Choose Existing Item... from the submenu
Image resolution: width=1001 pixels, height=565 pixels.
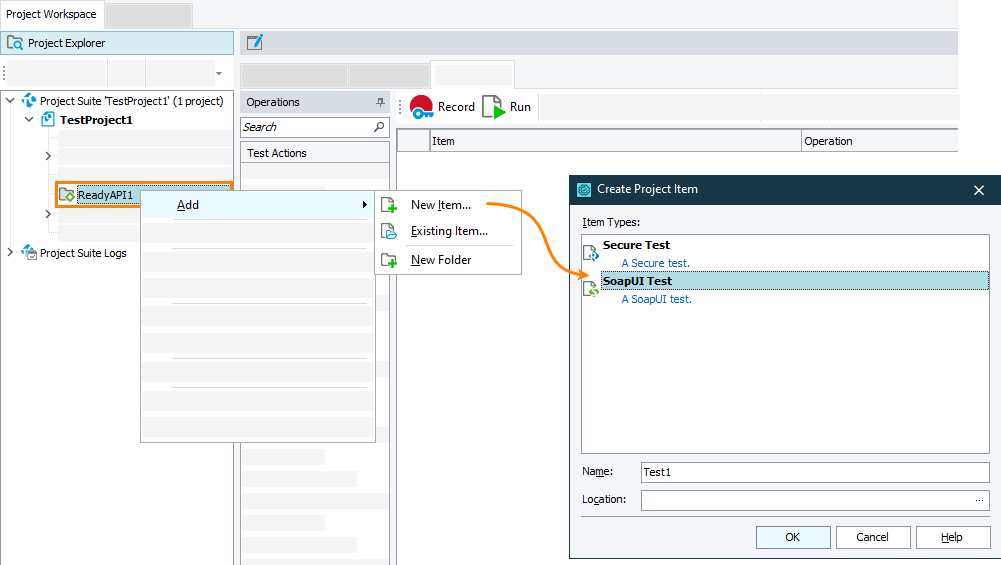tap(449, 232)
